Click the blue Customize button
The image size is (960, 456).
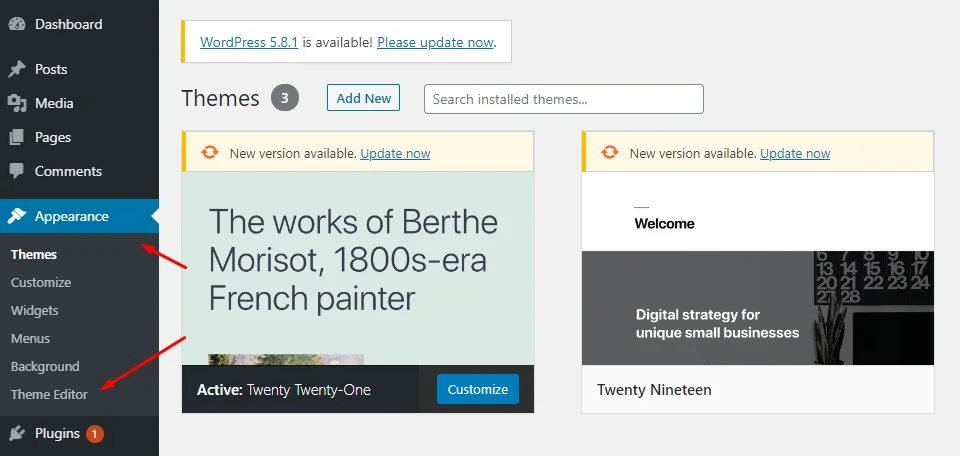point(478,389)
